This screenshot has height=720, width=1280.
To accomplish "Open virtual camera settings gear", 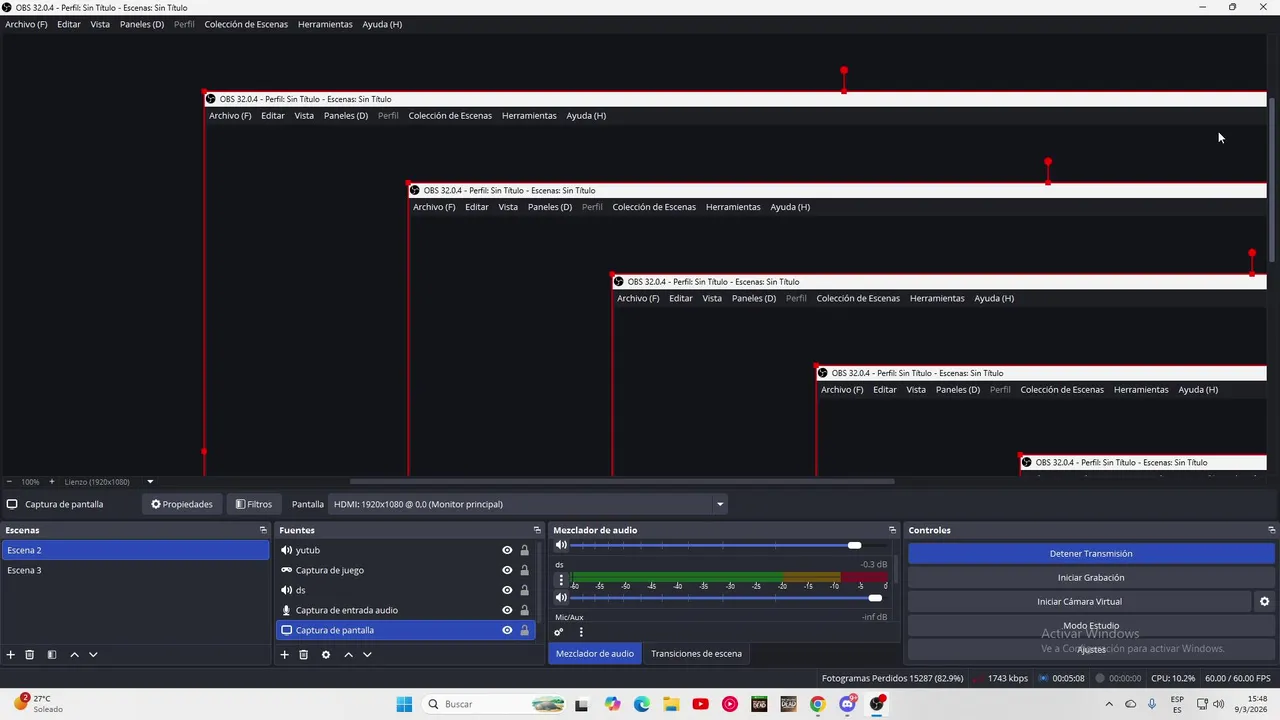I will click(x=1264, y=601).
